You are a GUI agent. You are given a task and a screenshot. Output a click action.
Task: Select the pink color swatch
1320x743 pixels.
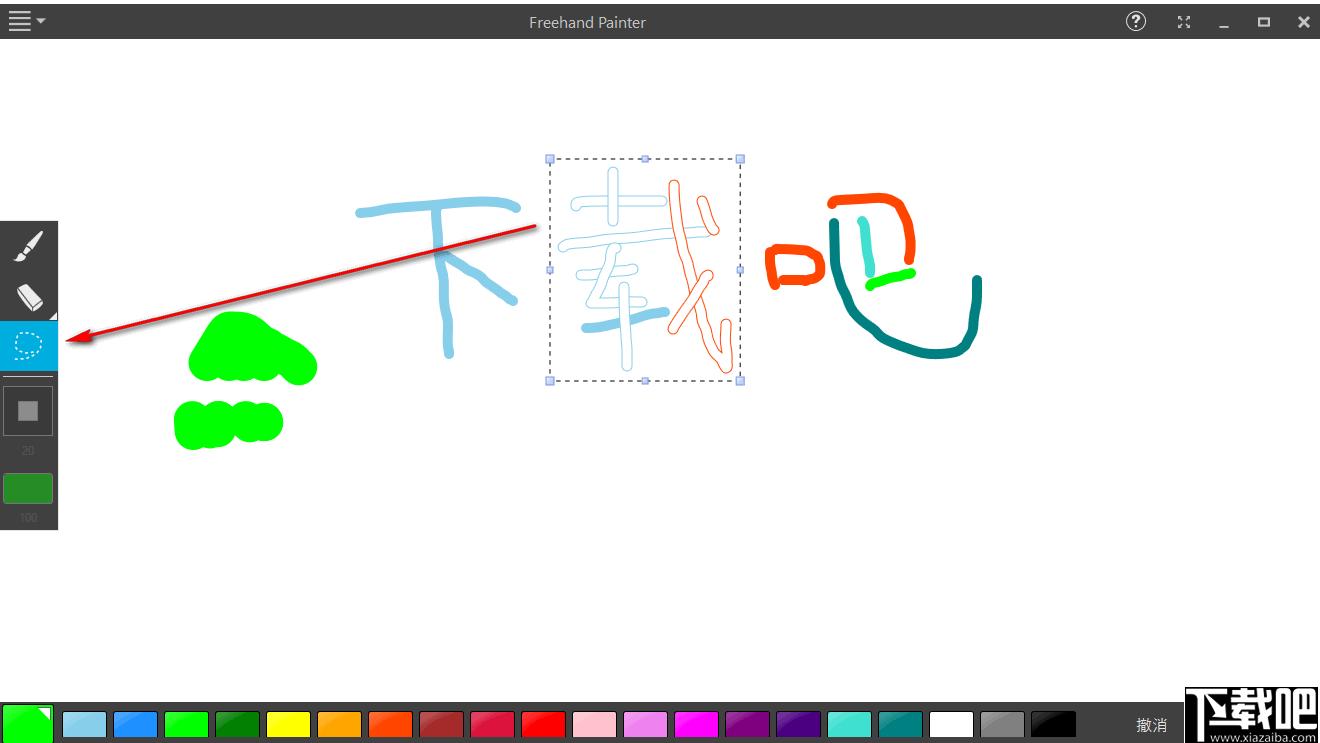point(594,724)
